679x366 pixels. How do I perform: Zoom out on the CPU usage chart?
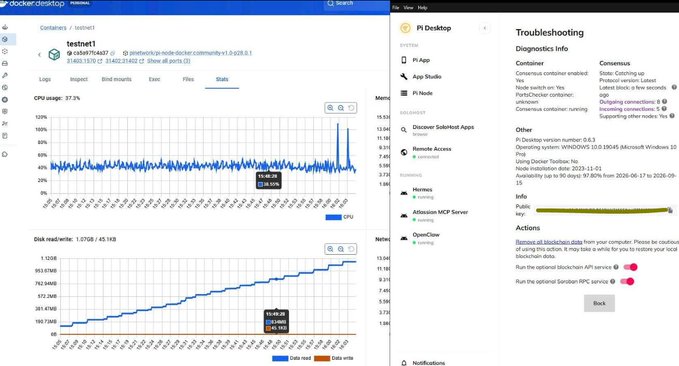[x=341, y=108]
